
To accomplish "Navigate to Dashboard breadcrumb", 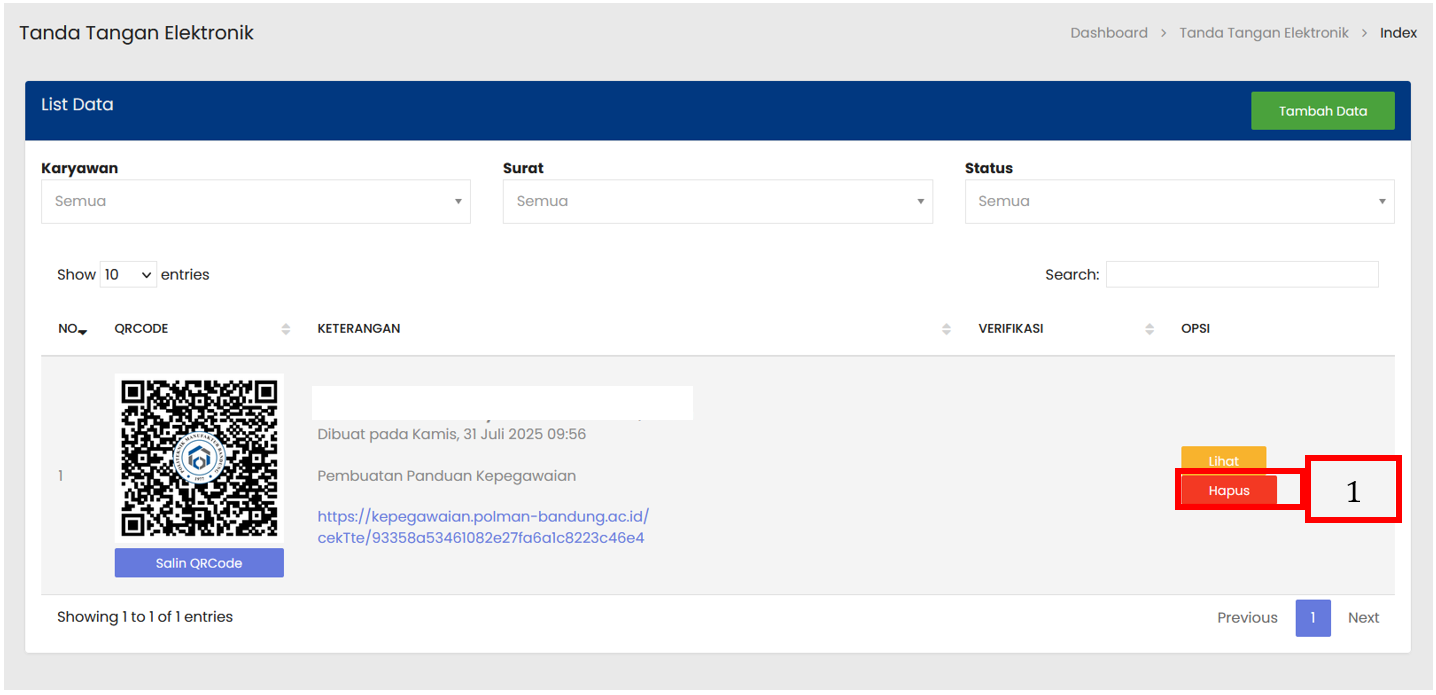I will pos(1108,33).
